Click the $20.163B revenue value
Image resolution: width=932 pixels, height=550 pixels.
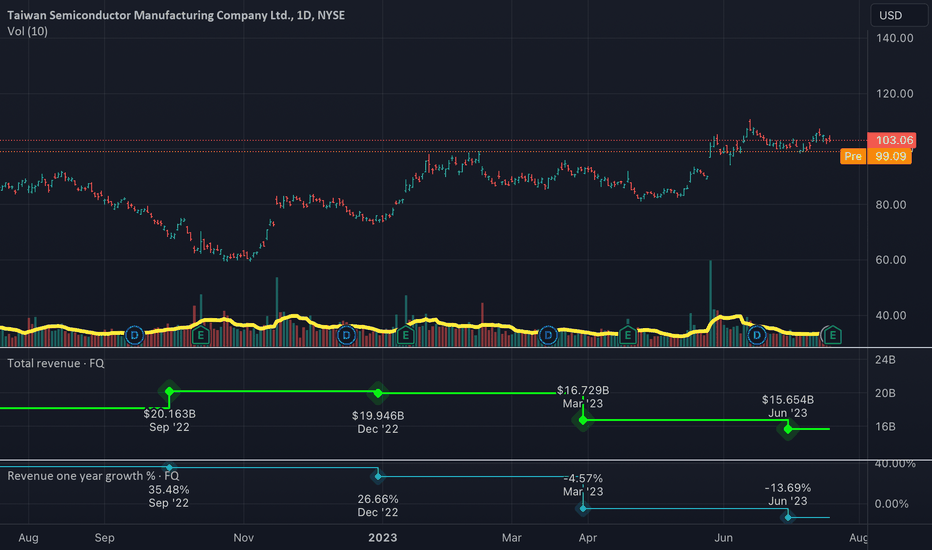(169, 414)
